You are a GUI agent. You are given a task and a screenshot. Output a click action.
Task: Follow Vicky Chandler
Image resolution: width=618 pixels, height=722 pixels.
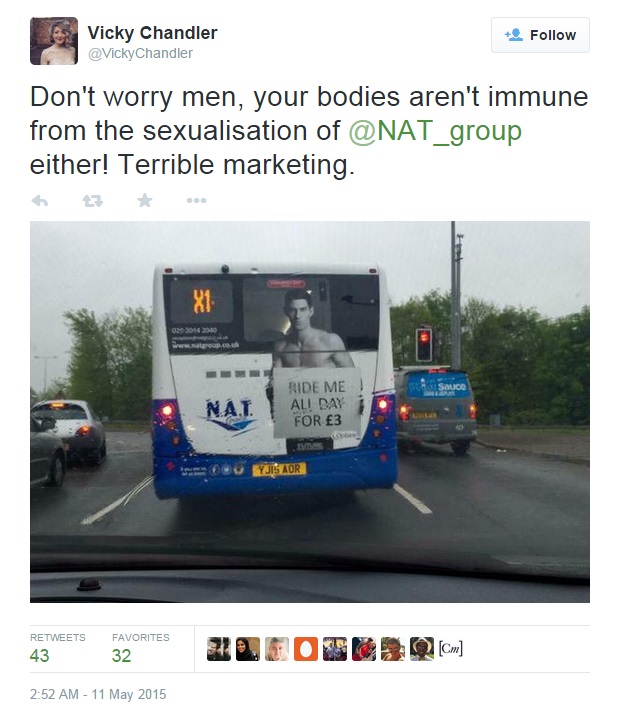540,35
